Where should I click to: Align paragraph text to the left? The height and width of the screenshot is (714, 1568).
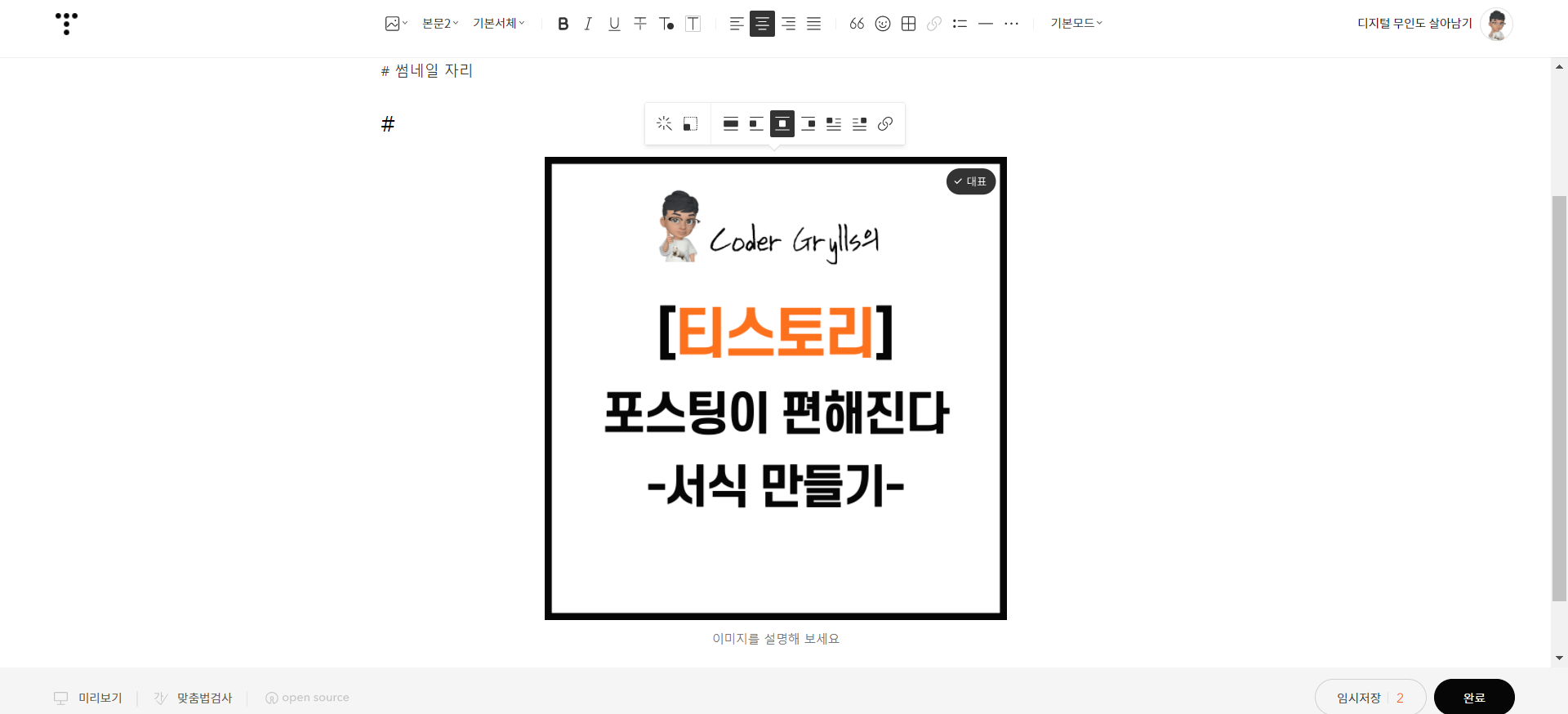(737, 24)
